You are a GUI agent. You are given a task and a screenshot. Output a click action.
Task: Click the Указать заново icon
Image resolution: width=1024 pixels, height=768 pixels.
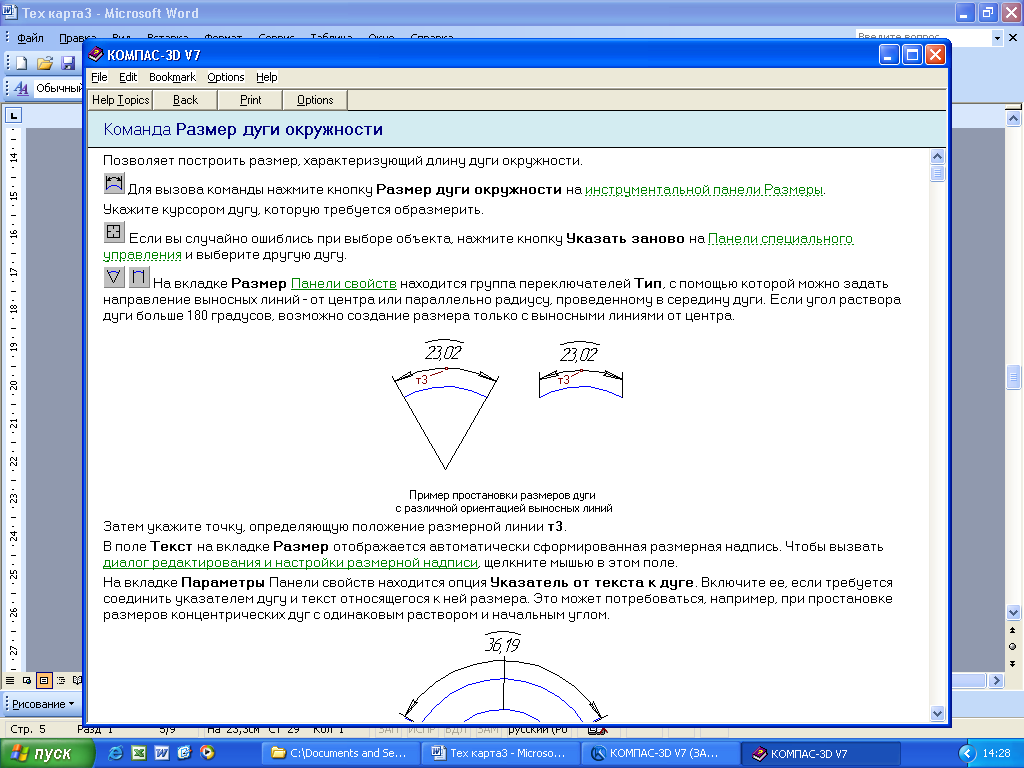pos(114,232)
